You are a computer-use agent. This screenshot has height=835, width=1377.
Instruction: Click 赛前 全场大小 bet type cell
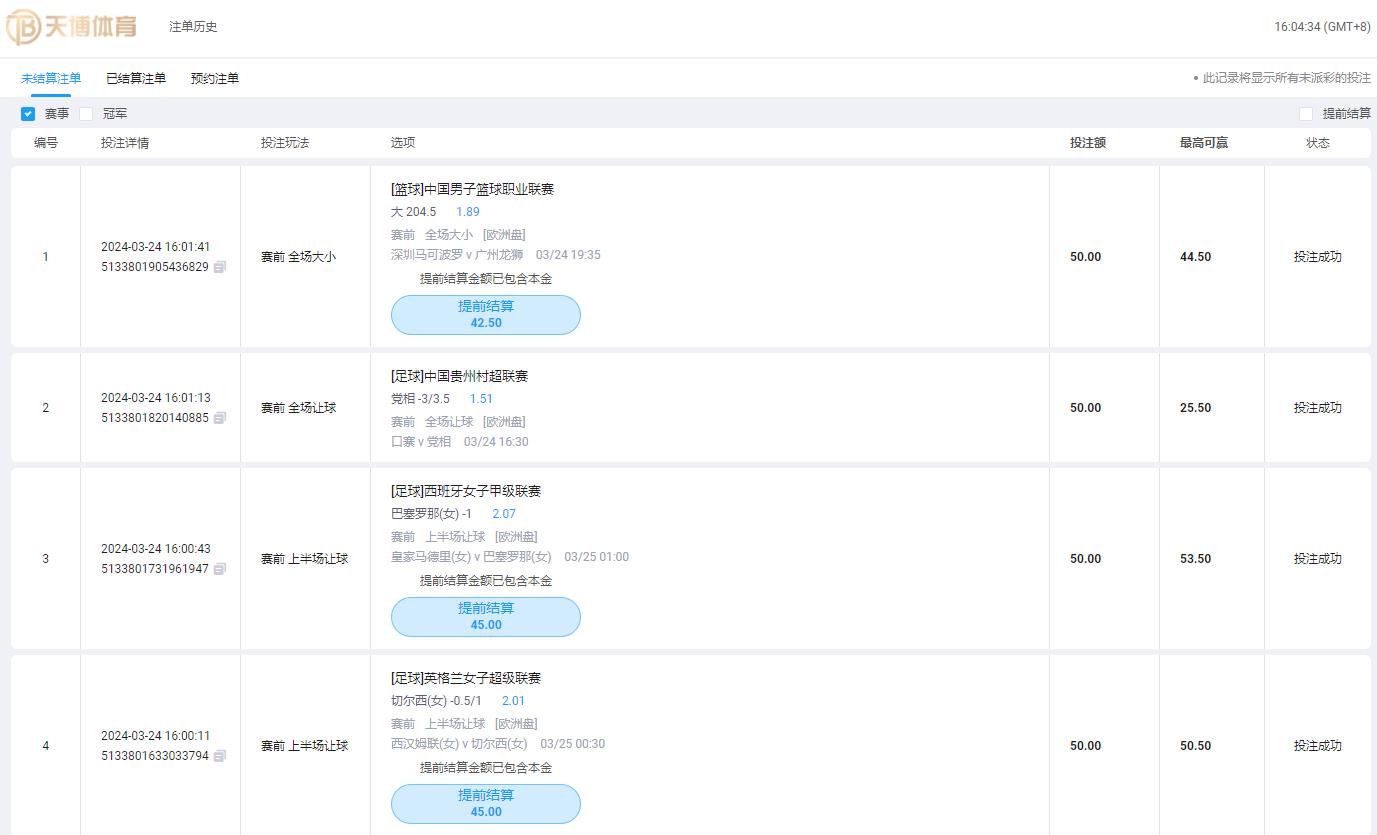point(298,257)
